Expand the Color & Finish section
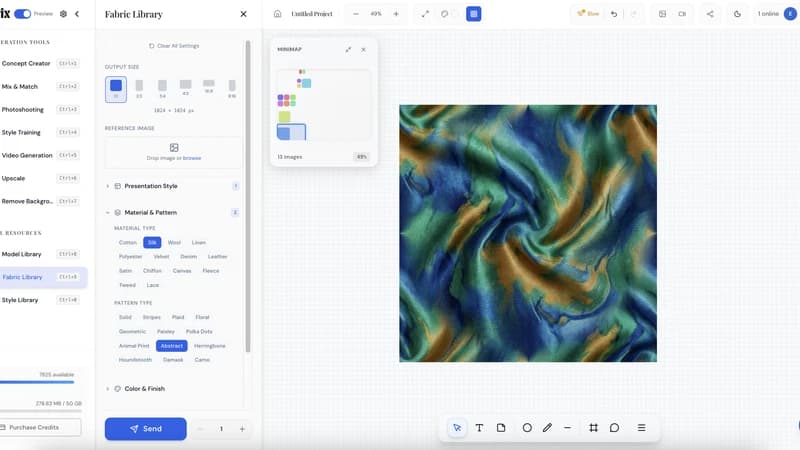 click(172, 389)
